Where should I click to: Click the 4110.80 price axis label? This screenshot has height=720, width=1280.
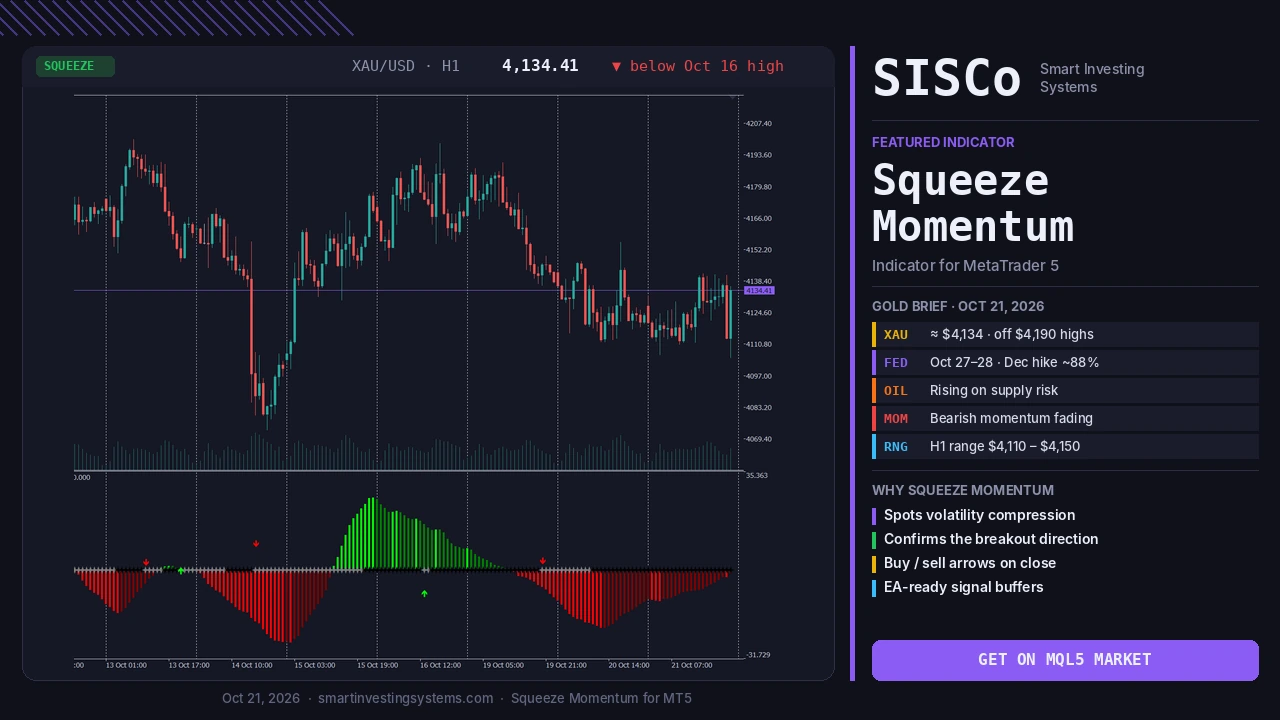pyautogui.click(x=758, y=344)
